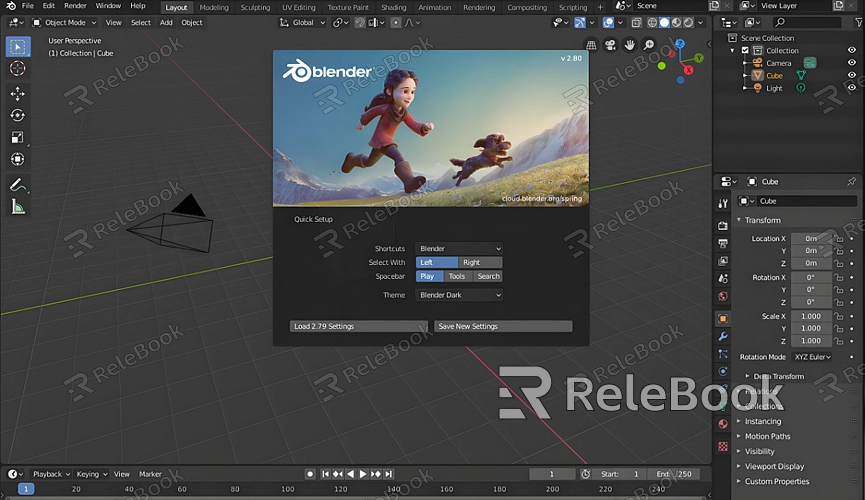
Task: Open the Render properties tab
Action: coord(723,225)
